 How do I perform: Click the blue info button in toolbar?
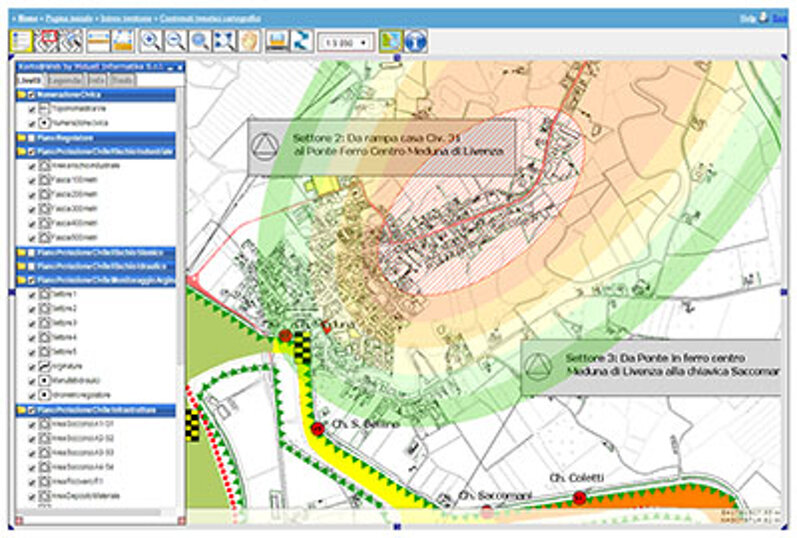tap(416, 41)
